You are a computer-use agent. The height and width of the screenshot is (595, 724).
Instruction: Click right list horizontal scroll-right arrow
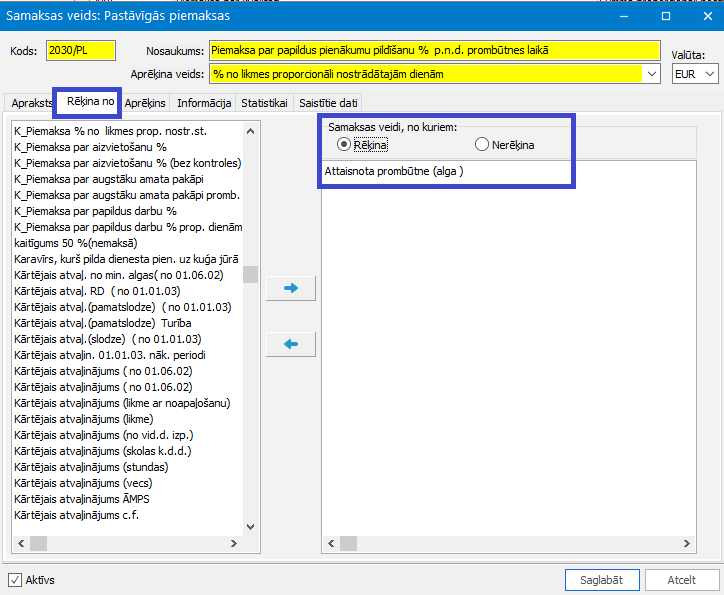[x=687, y=544]
